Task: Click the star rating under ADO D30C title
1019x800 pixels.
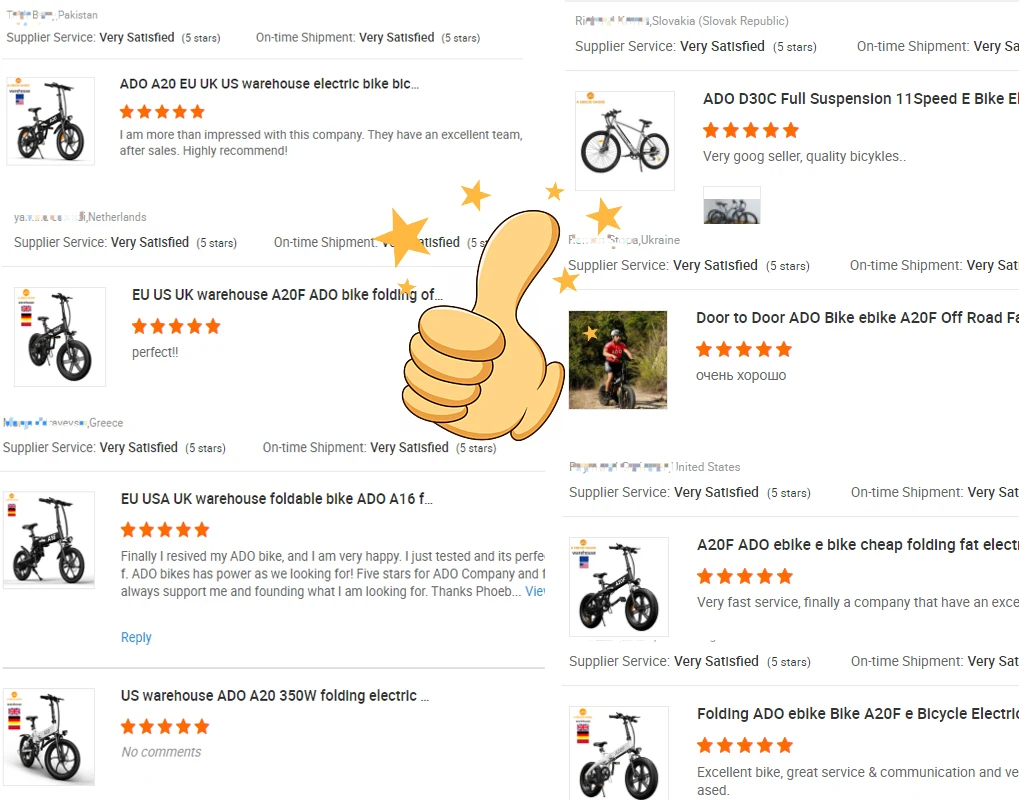Action: [751, 130]
